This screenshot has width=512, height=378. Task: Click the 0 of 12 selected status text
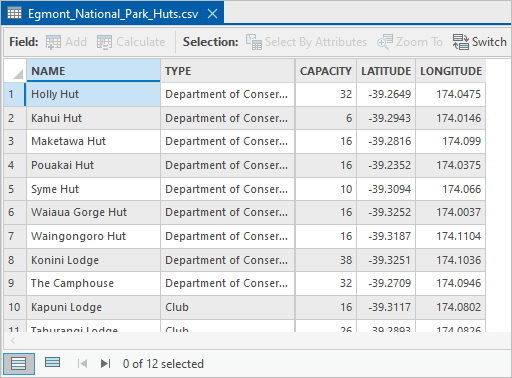click(x=163, y=364)
